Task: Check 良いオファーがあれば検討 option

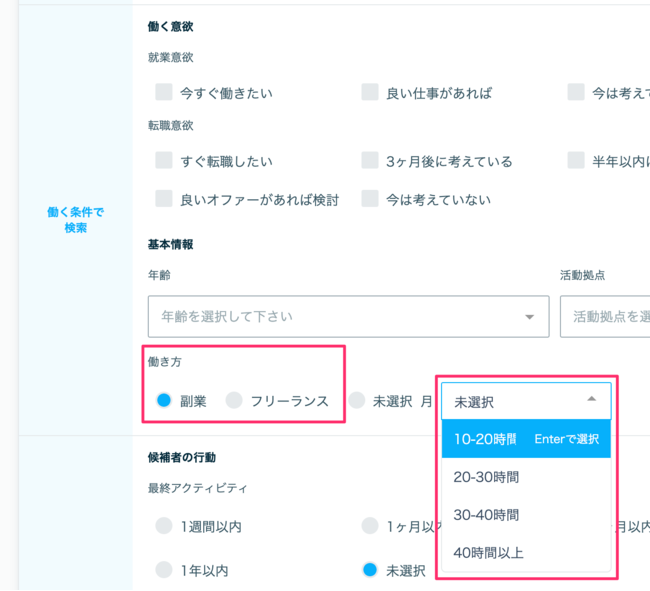Action: (164, 199)
